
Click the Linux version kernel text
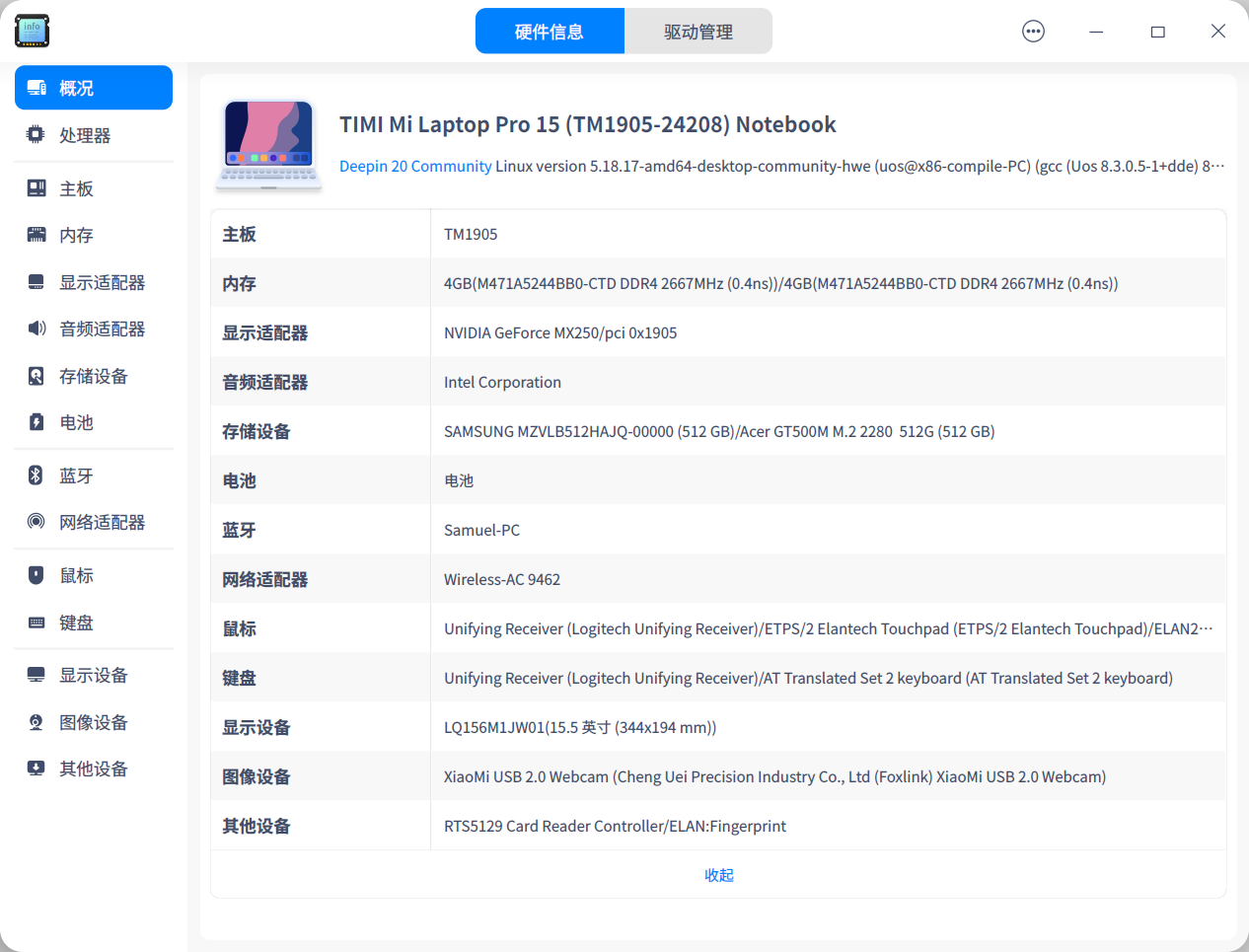point(860,166)
